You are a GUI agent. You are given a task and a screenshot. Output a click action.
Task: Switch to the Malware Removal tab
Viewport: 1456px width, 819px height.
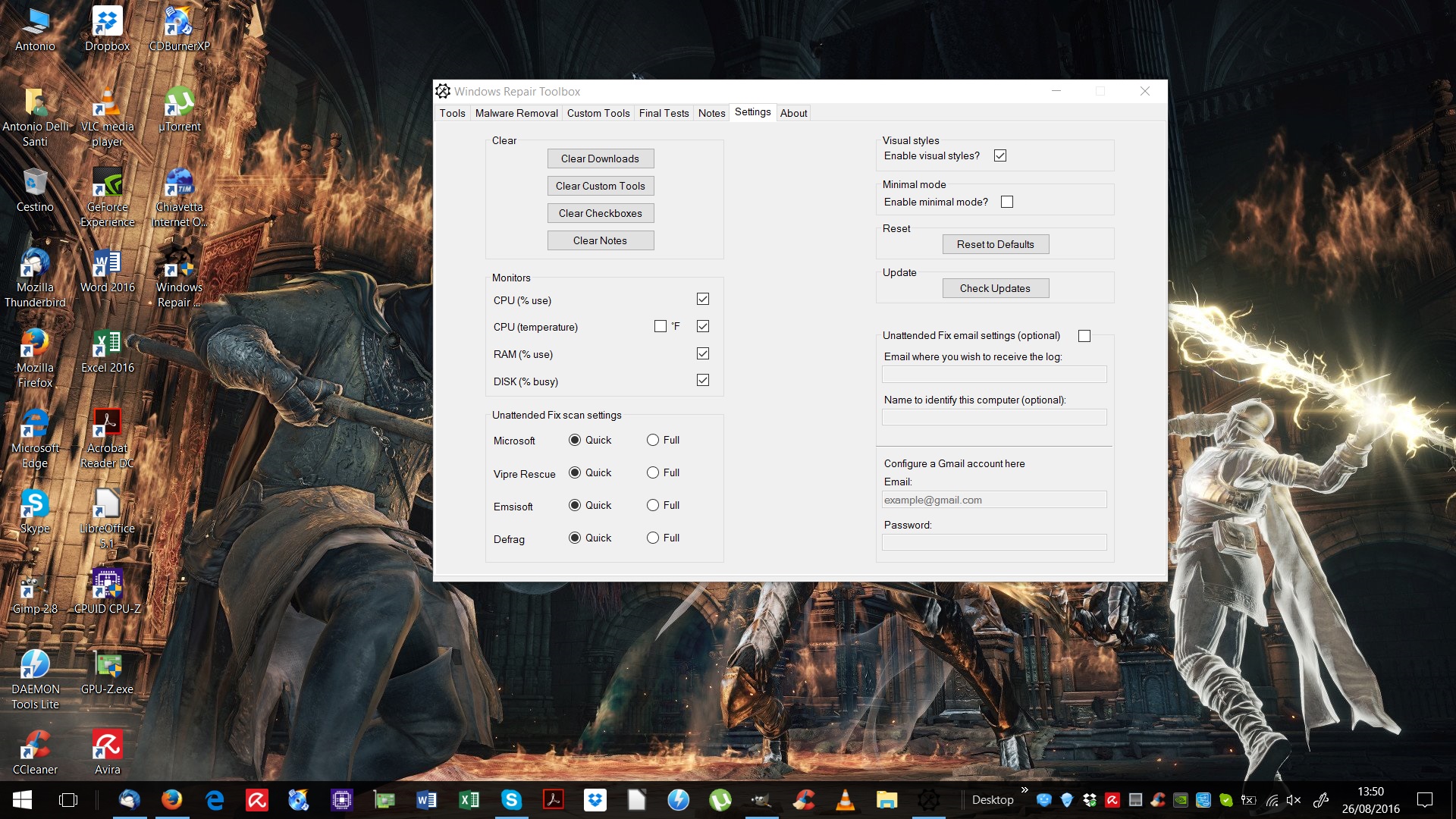[516, 113]
